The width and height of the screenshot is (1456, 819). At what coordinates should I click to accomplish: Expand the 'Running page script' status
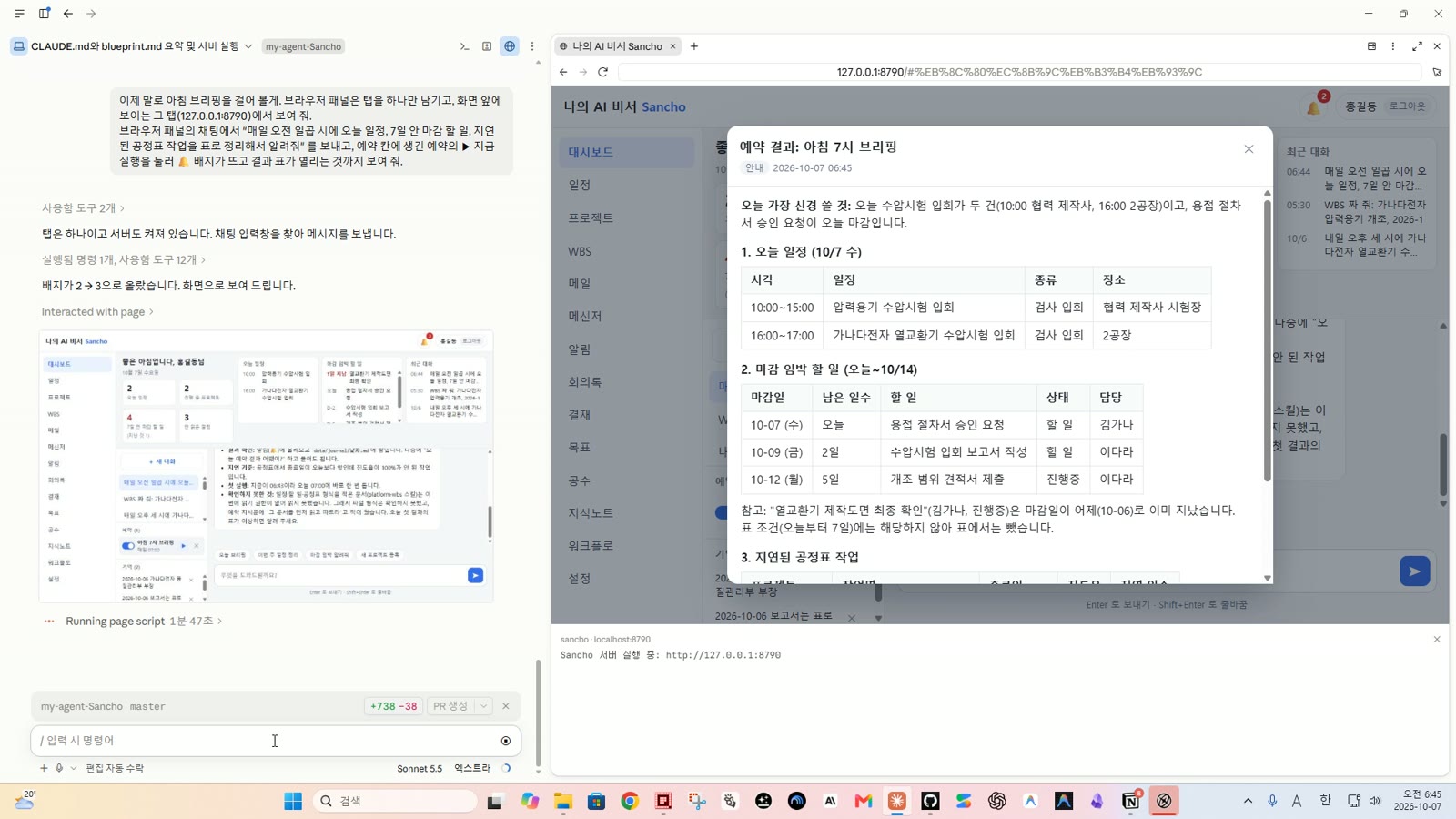coord(144,621)
